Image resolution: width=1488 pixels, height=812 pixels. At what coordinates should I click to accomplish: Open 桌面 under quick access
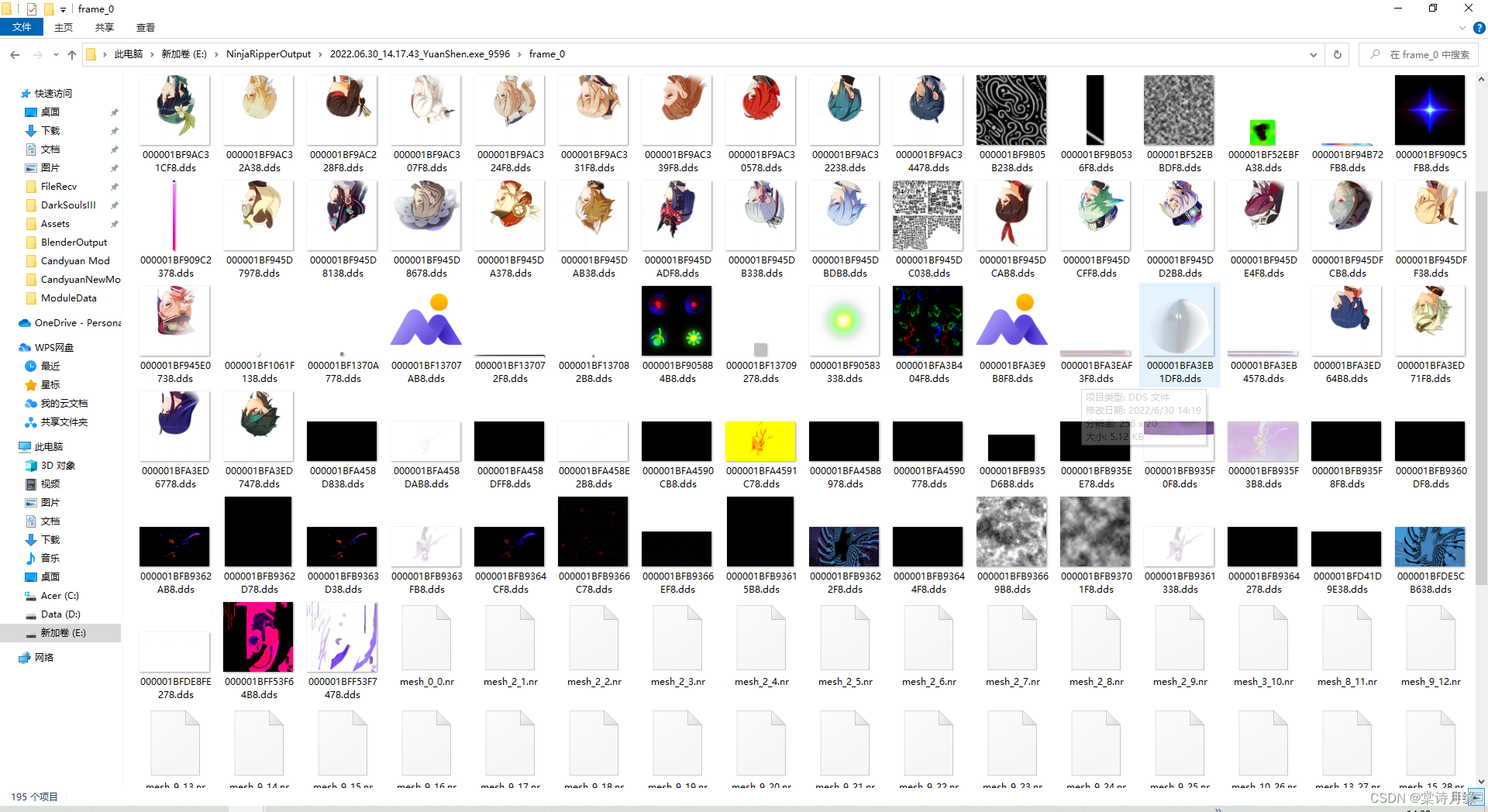coord(50,112)
